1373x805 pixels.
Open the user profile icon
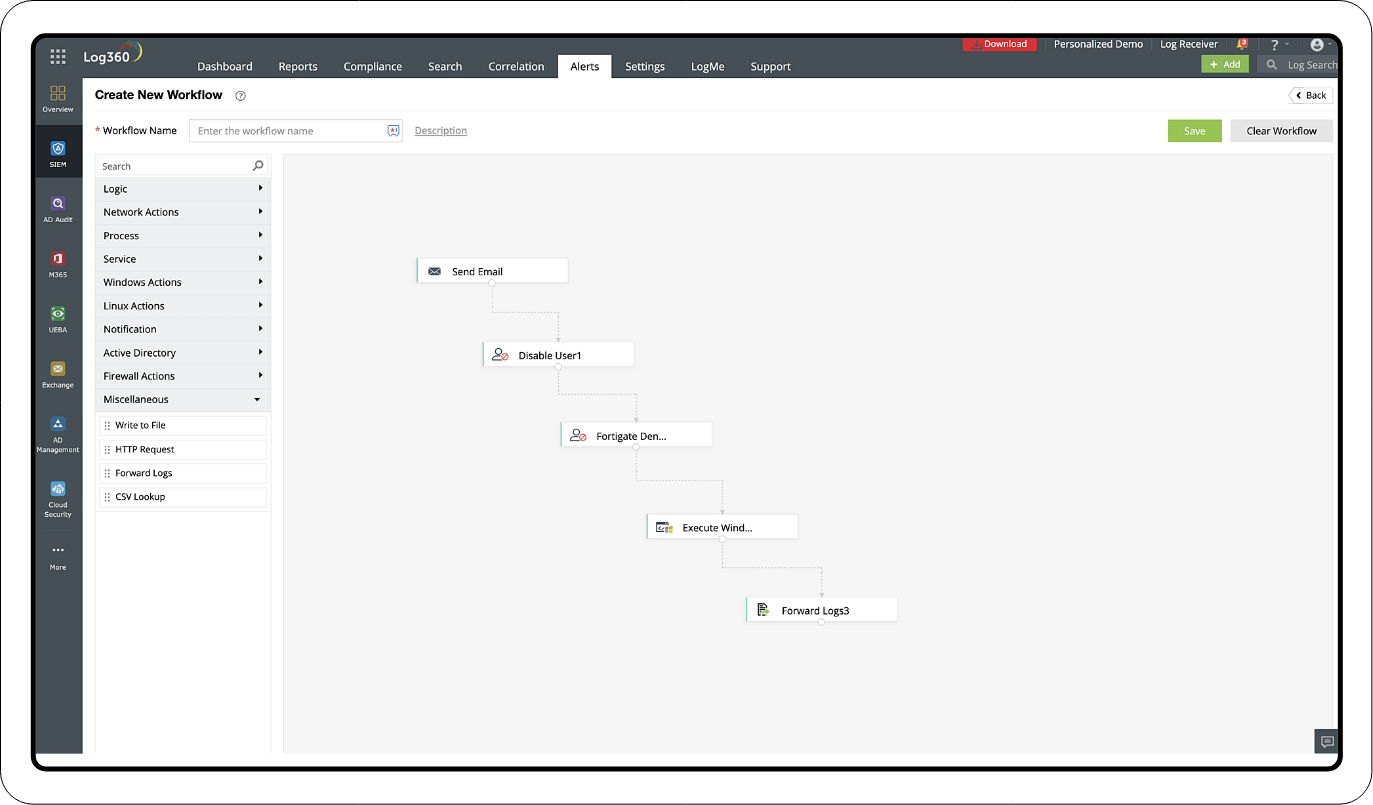pos(1316,45)
